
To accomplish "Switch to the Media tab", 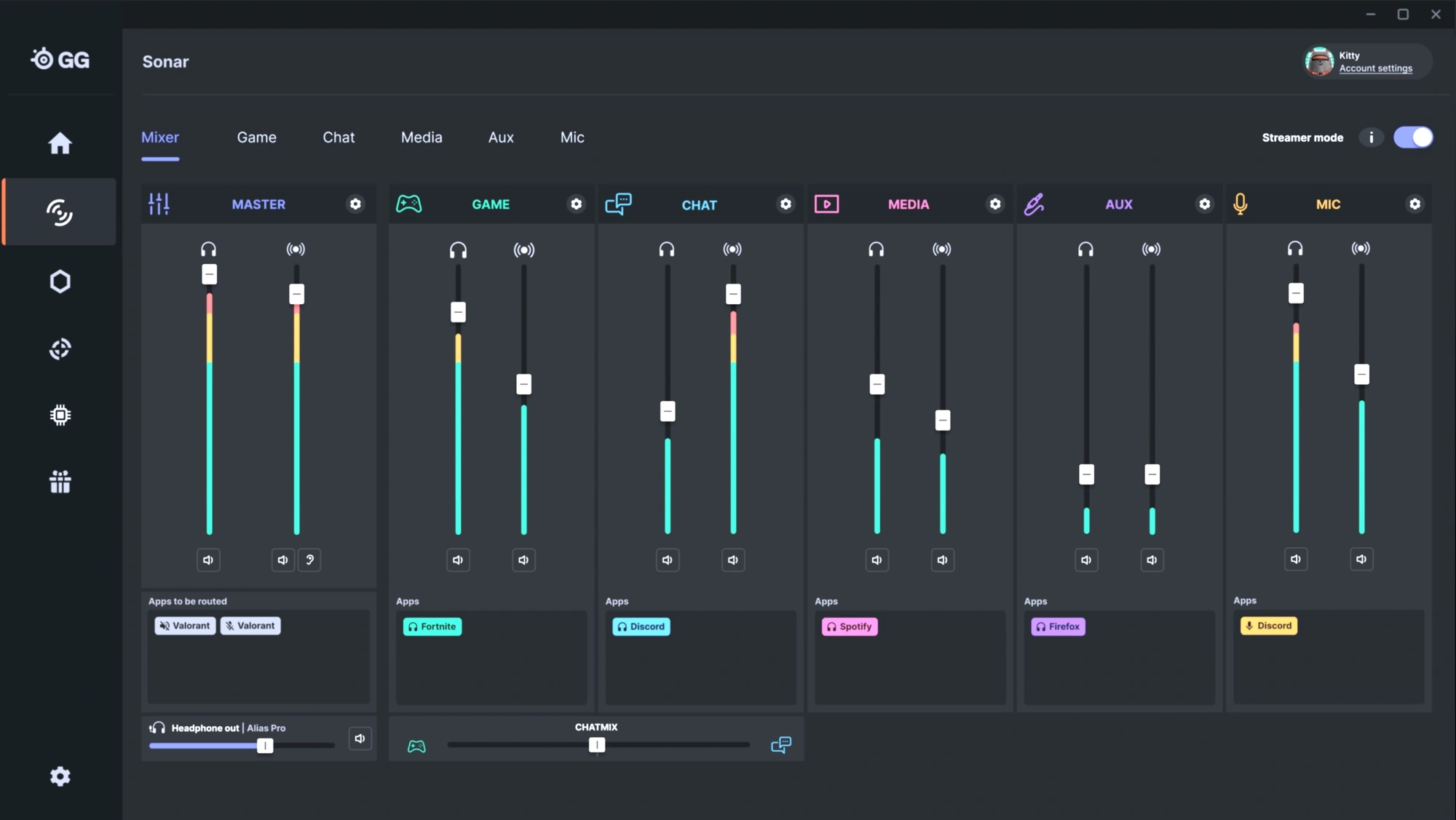I will click(422, 138).
